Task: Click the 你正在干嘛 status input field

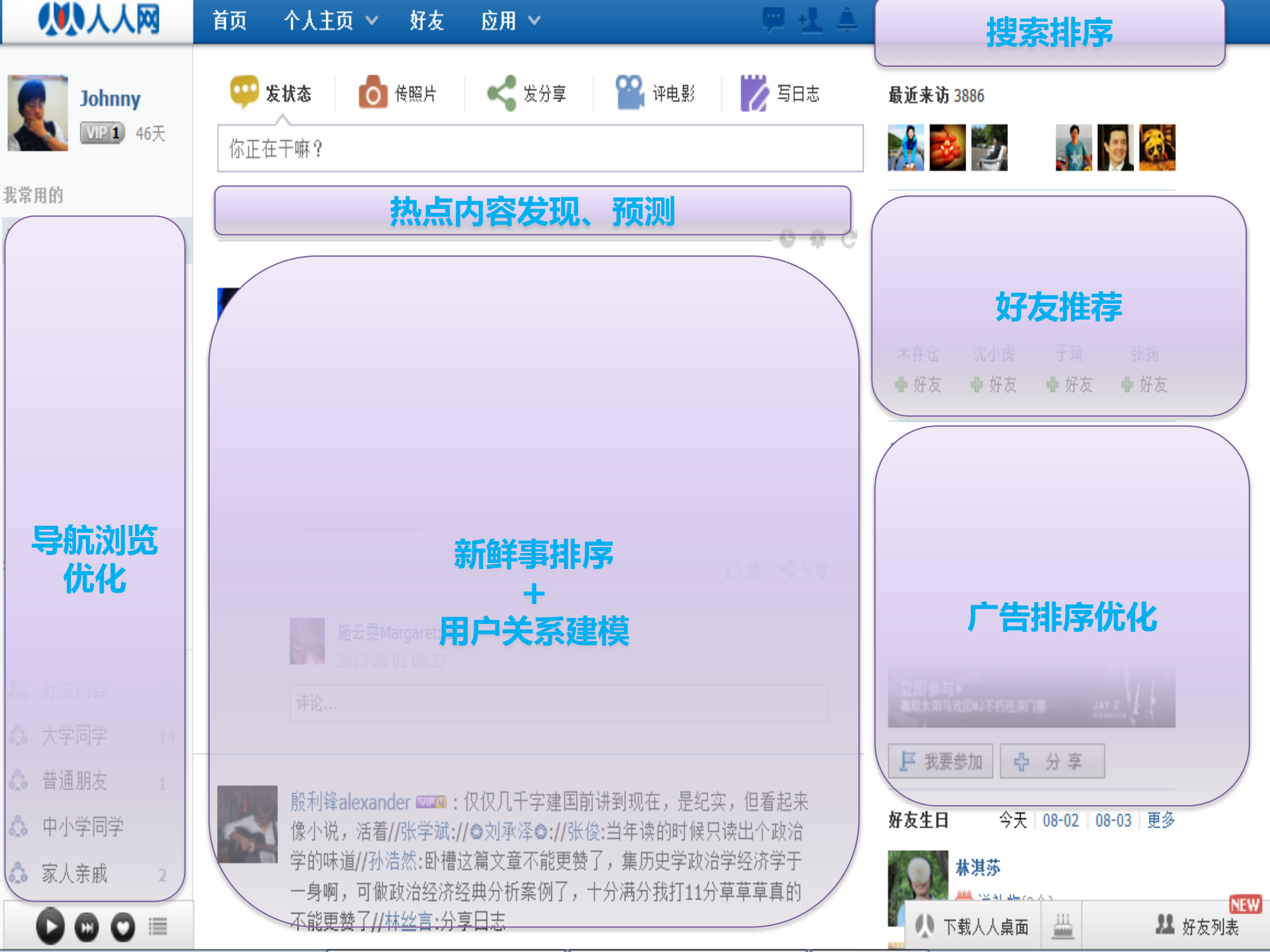Action: coord(539,150)
